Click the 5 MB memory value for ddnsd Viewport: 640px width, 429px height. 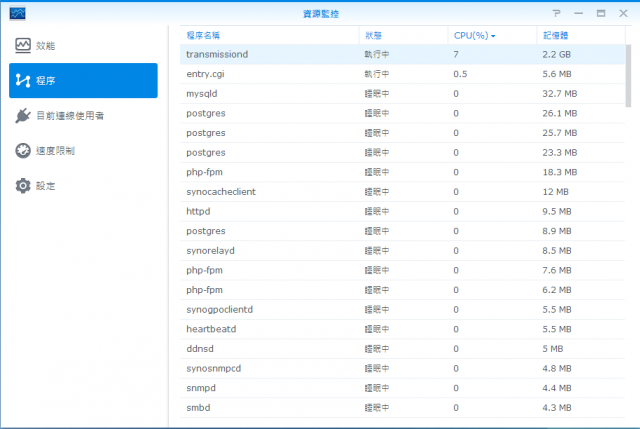tap(553, 349)
